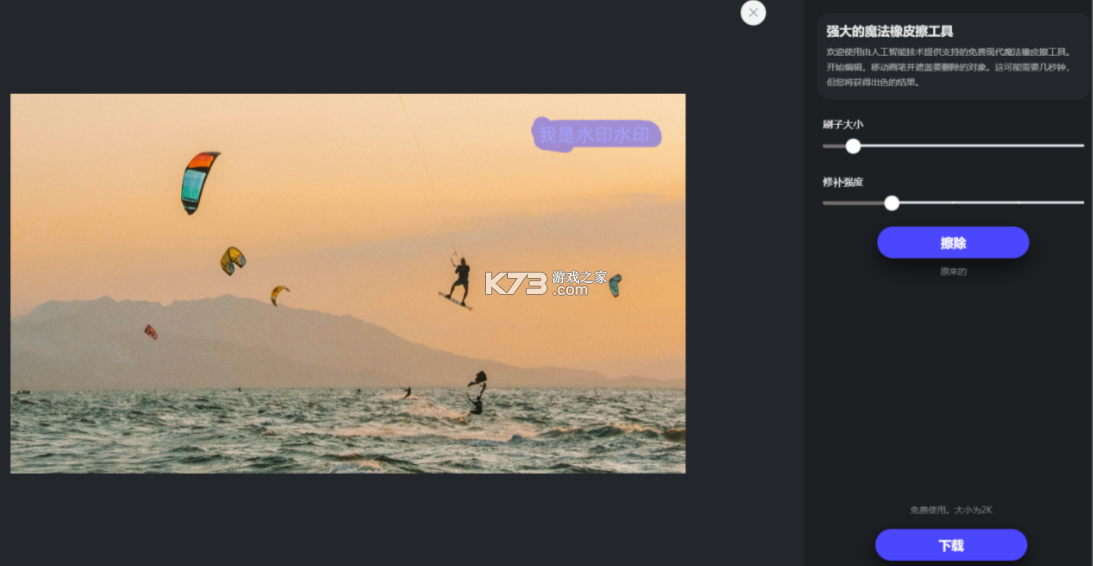Show the original via 原来的 link
Image resolution: width=1093 pixels, height=566 pixels.
coord(953,272)
